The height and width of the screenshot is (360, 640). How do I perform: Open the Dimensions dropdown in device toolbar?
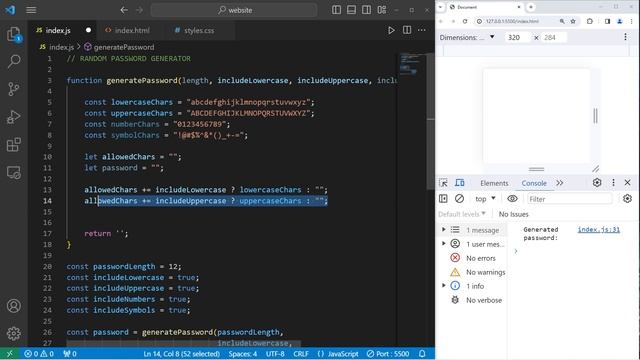pos(467,37)
